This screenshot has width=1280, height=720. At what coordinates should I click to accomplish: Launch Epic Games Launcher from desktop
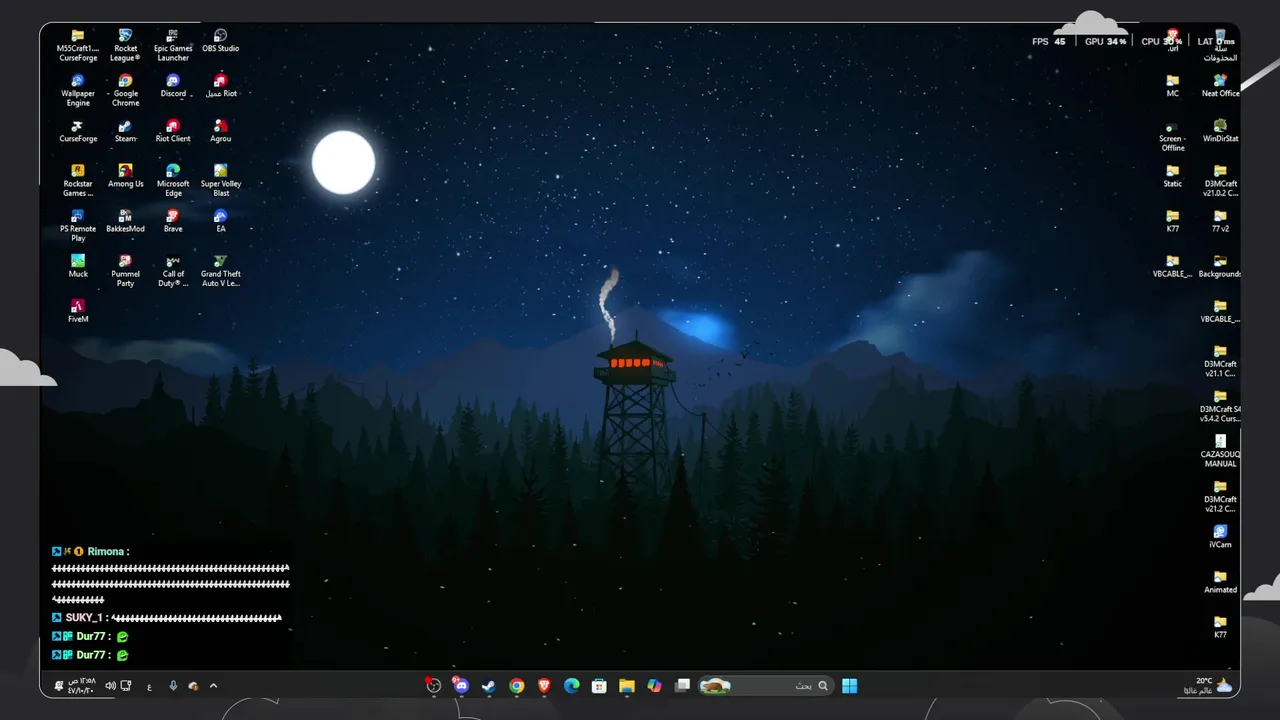[173, 45]
